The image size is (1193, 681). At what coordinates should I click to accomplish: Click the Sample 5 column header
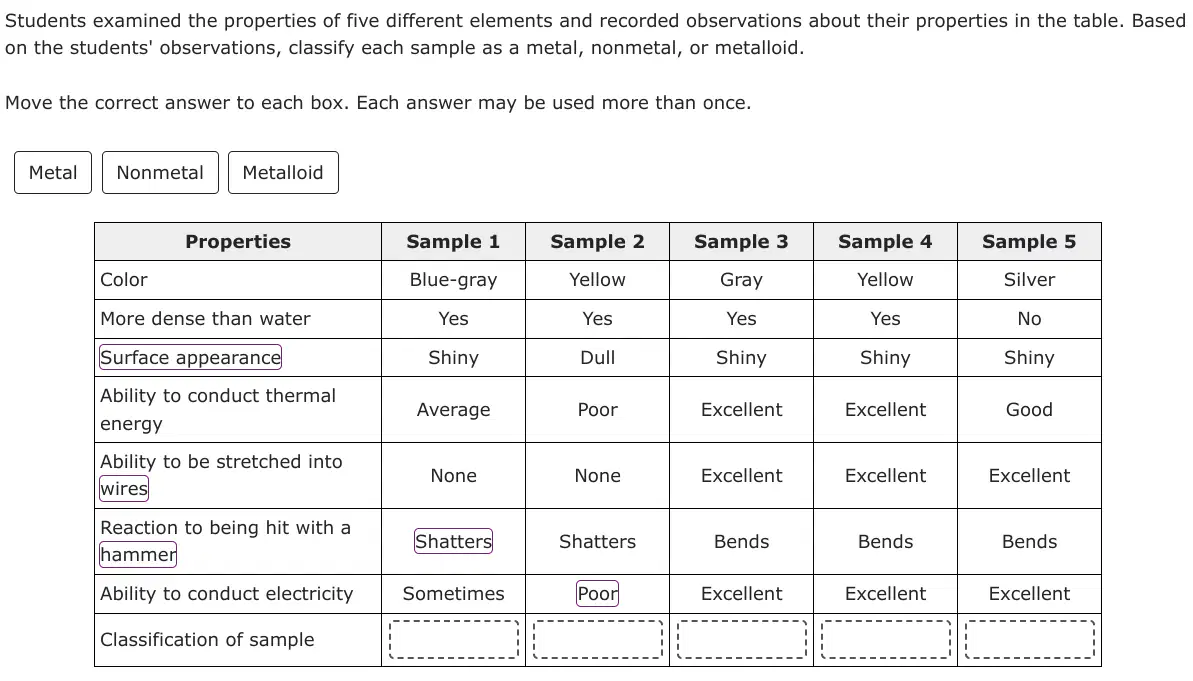[x=1029, y=242]
